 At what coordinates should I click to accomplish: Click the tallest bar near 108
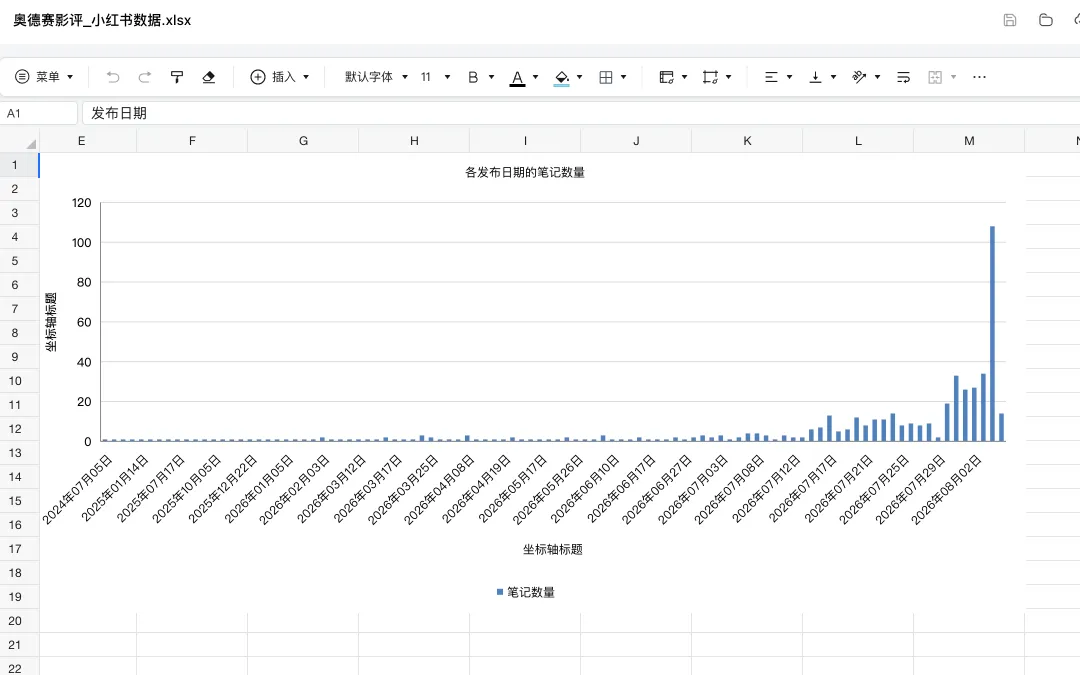point(993,333)
